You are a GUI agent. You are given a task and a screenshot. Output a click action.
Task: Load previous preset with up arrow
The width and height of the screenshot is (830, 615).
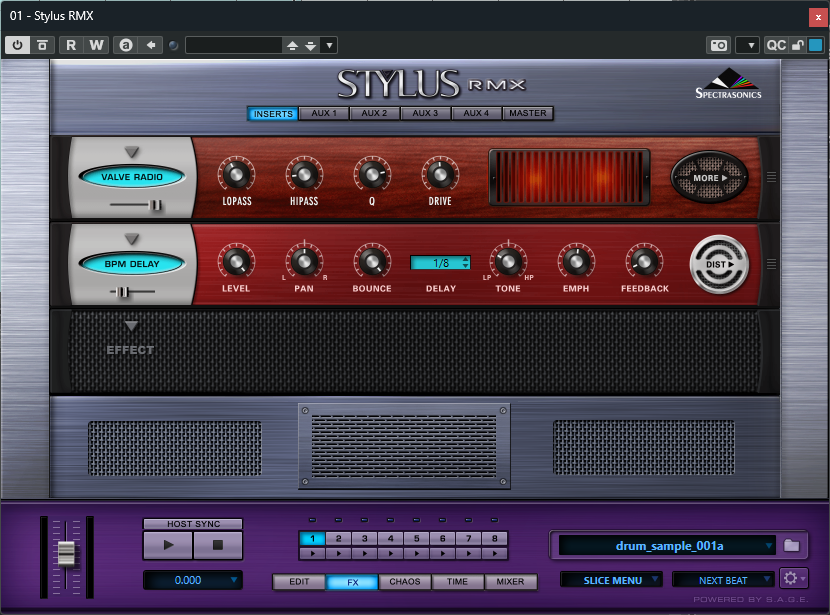(292, 46)
